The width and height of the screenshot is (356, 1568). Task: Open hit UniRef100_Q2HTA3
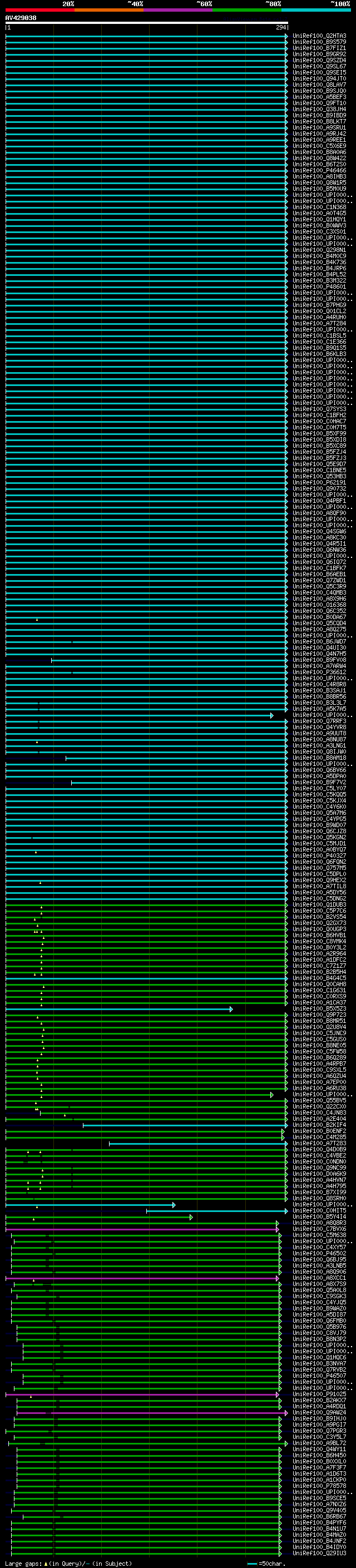319,36
